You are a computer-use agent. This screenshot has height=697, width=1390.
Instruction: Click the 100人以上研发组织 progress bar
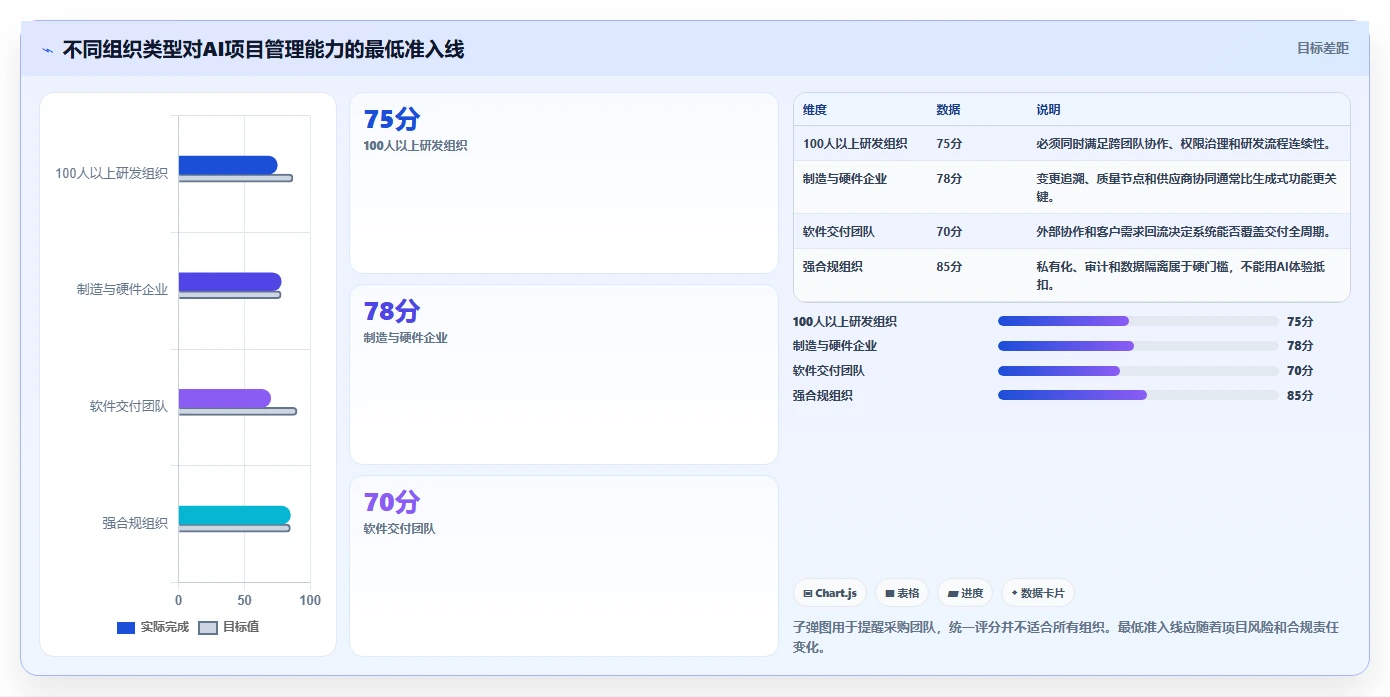(x=1138, y=321)
